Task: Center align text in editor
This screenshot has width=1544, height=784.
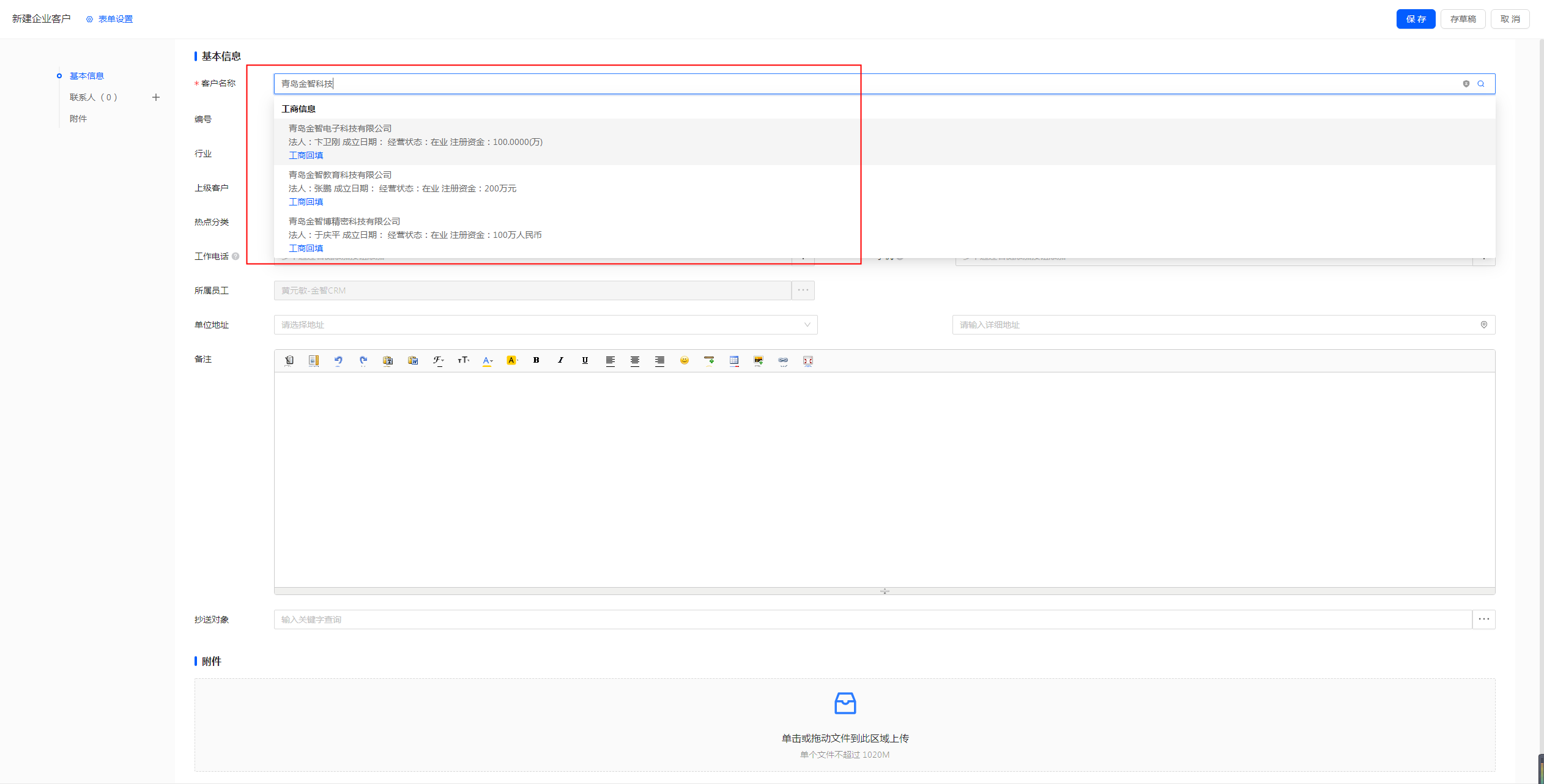Action: [x=635, y=361]
